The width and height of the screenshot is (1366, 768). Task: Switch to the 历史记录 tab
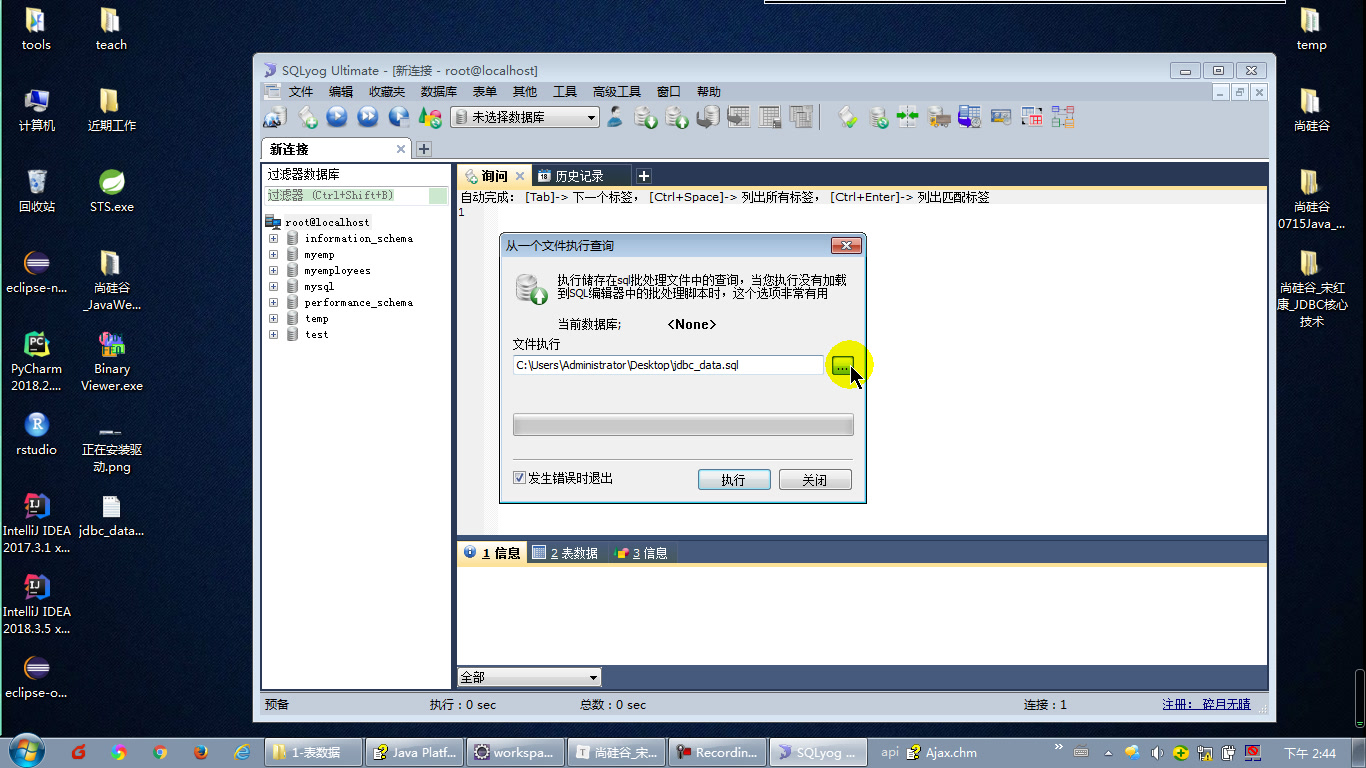click(579, 176)
